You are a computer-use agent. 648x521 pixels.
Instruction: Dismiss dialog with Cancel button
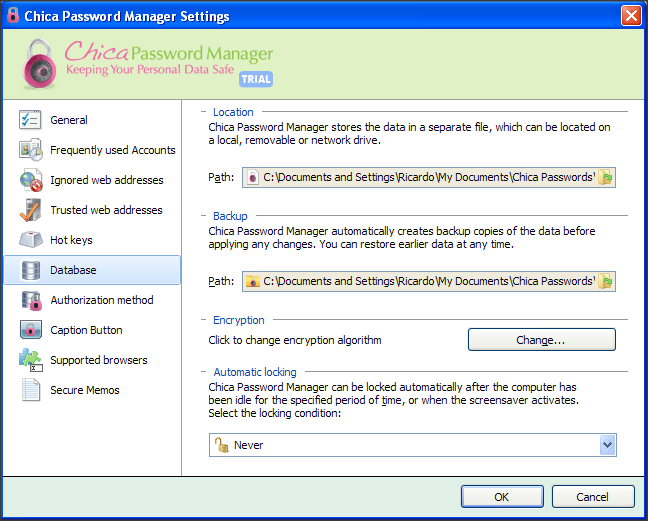tap(593, 497)
